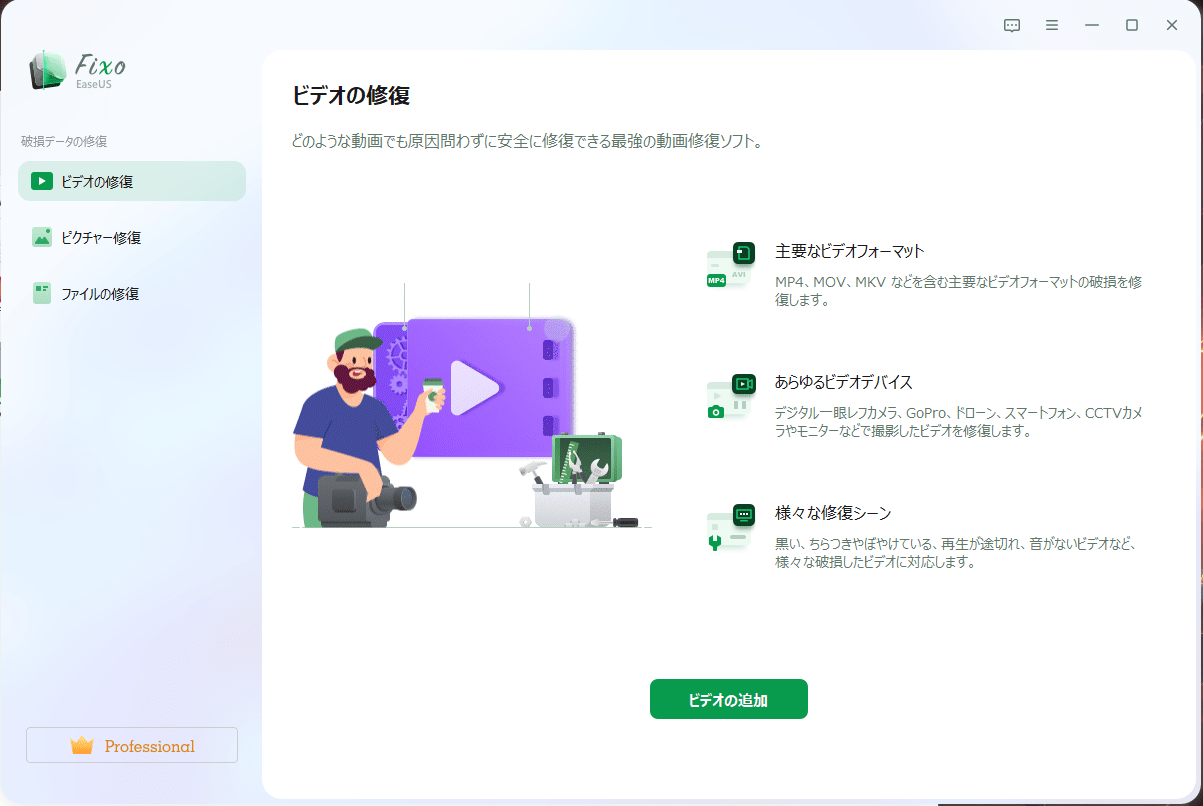Switch to ピクチャー修復 in sidebar
The width and height of the screenshot is (1203, 806).
click(132, 237)
